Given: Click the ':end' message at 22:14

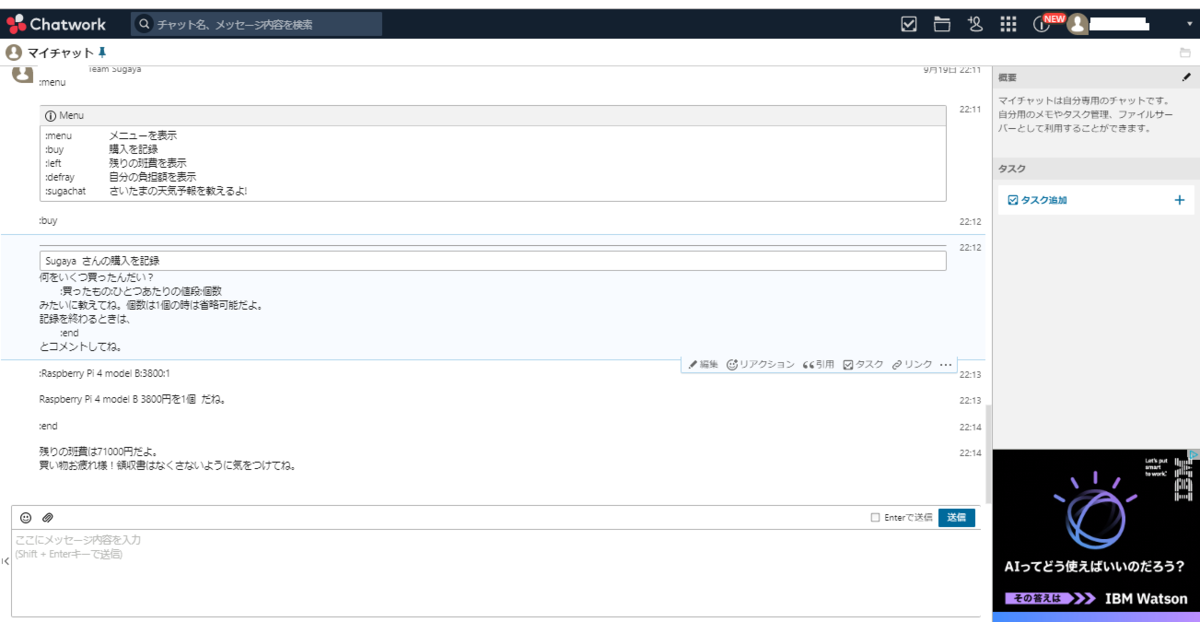Looking at the screenshot, I should [x=48, y=426].
